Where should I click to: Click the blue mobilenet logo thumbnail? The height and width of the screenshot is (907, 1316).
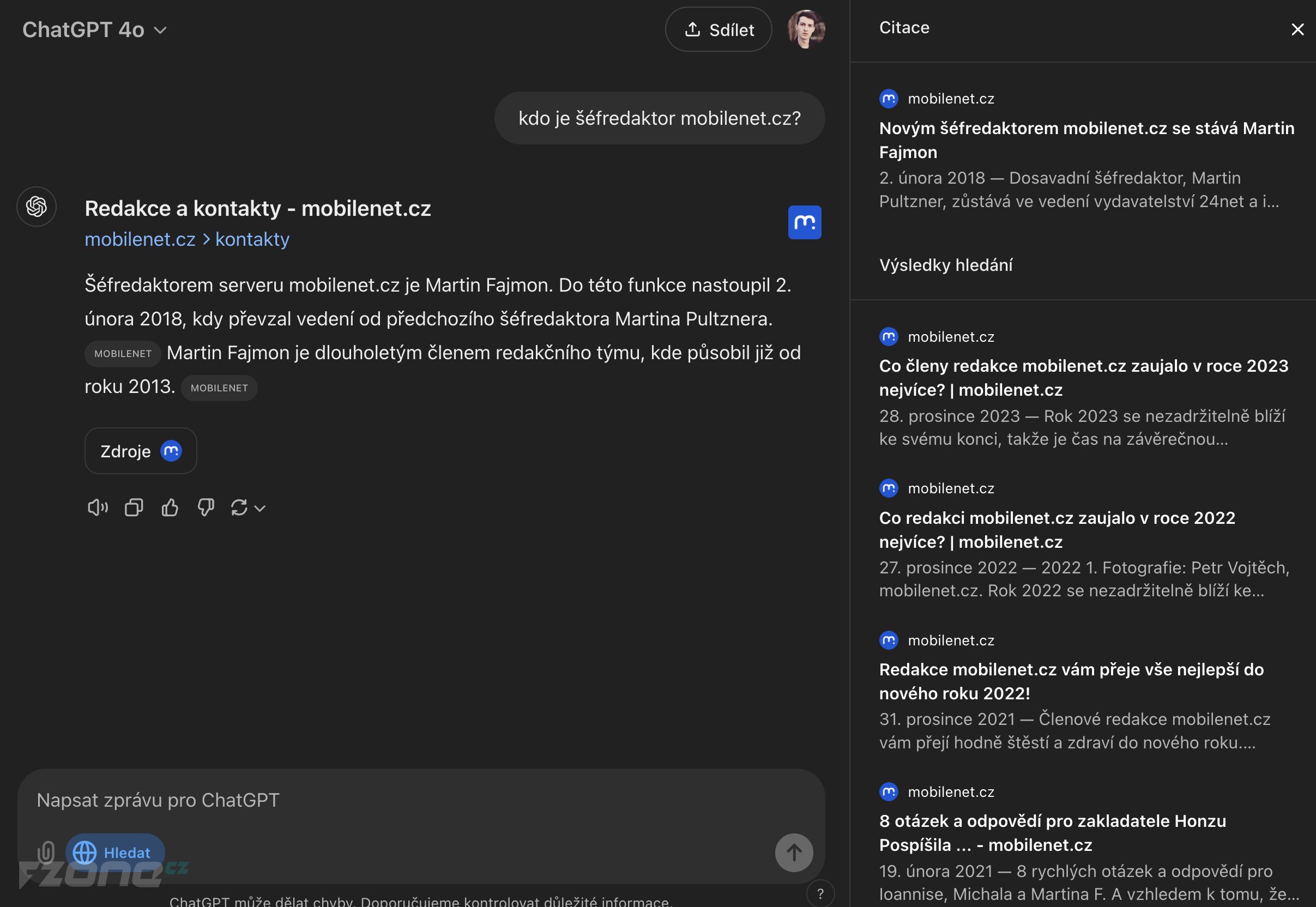point(804,222)
